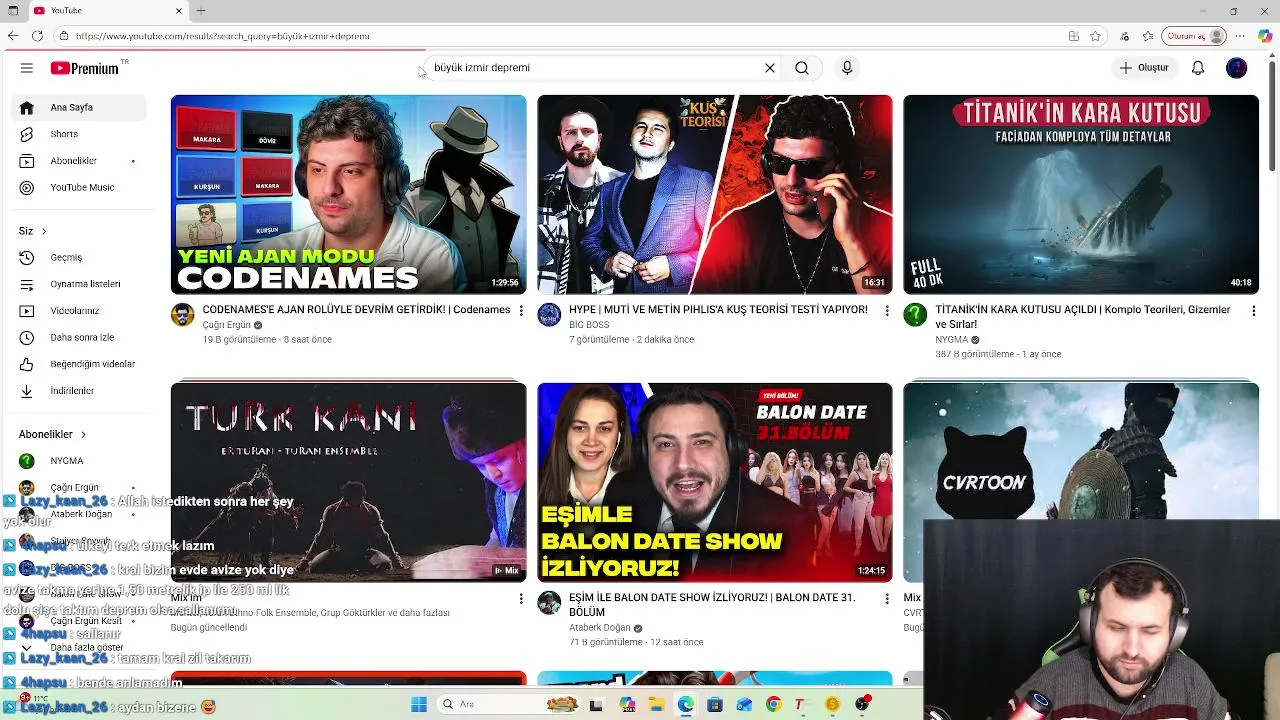
Task: Open the Windows Start menu
Action: click(x=419, y=705)
